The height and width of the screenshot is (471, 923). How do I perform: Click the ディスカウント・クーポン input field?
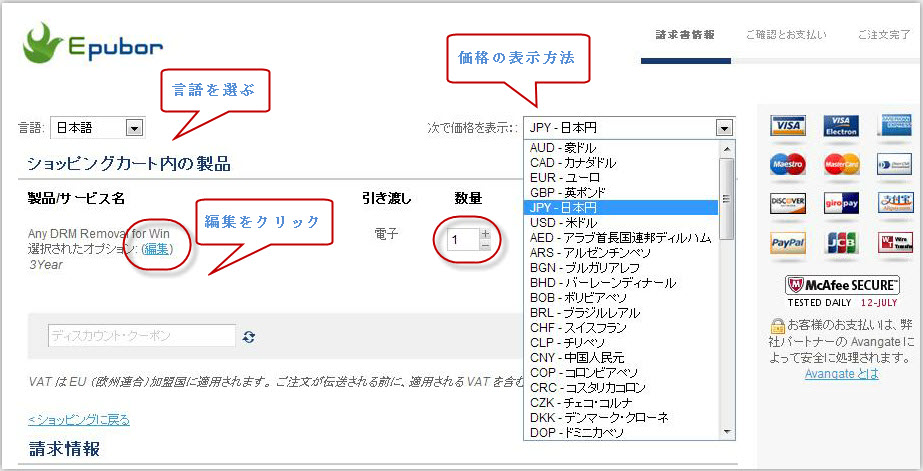(142, 336)
